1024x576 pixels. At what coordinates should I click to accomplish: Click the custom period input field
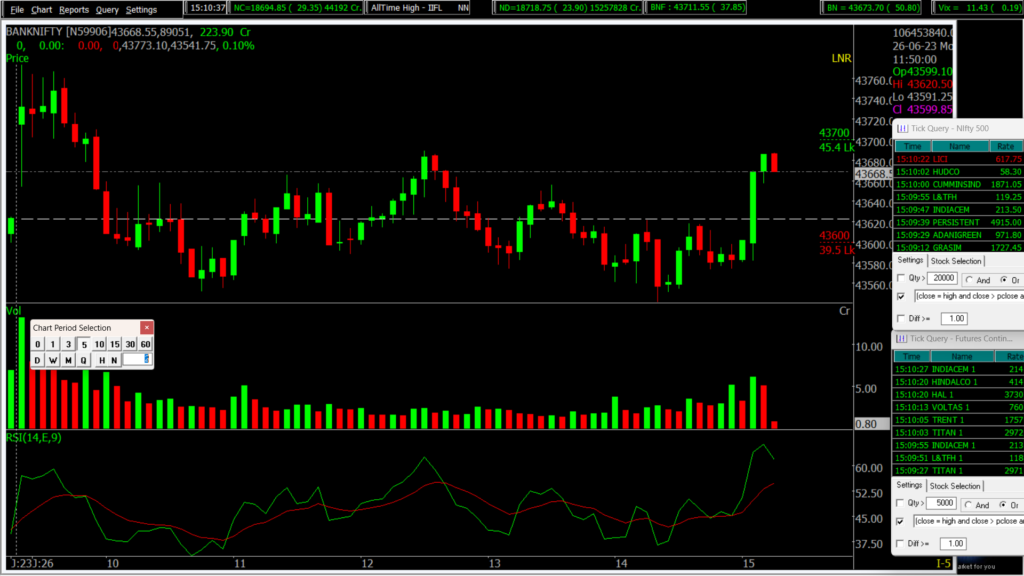coord(137,360)
